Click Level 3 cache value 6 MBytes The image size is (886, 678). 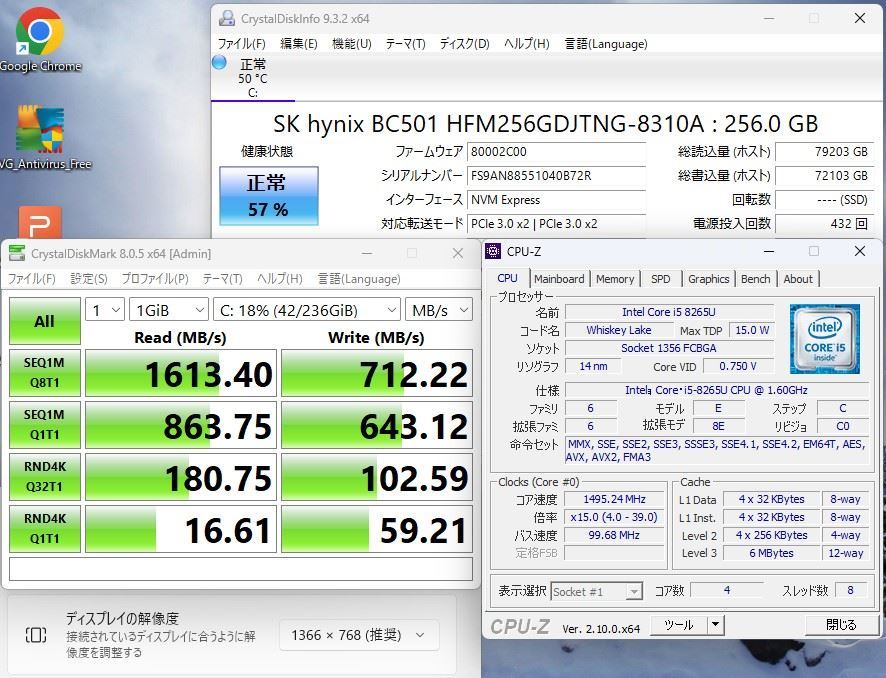(x=771, y=553)
